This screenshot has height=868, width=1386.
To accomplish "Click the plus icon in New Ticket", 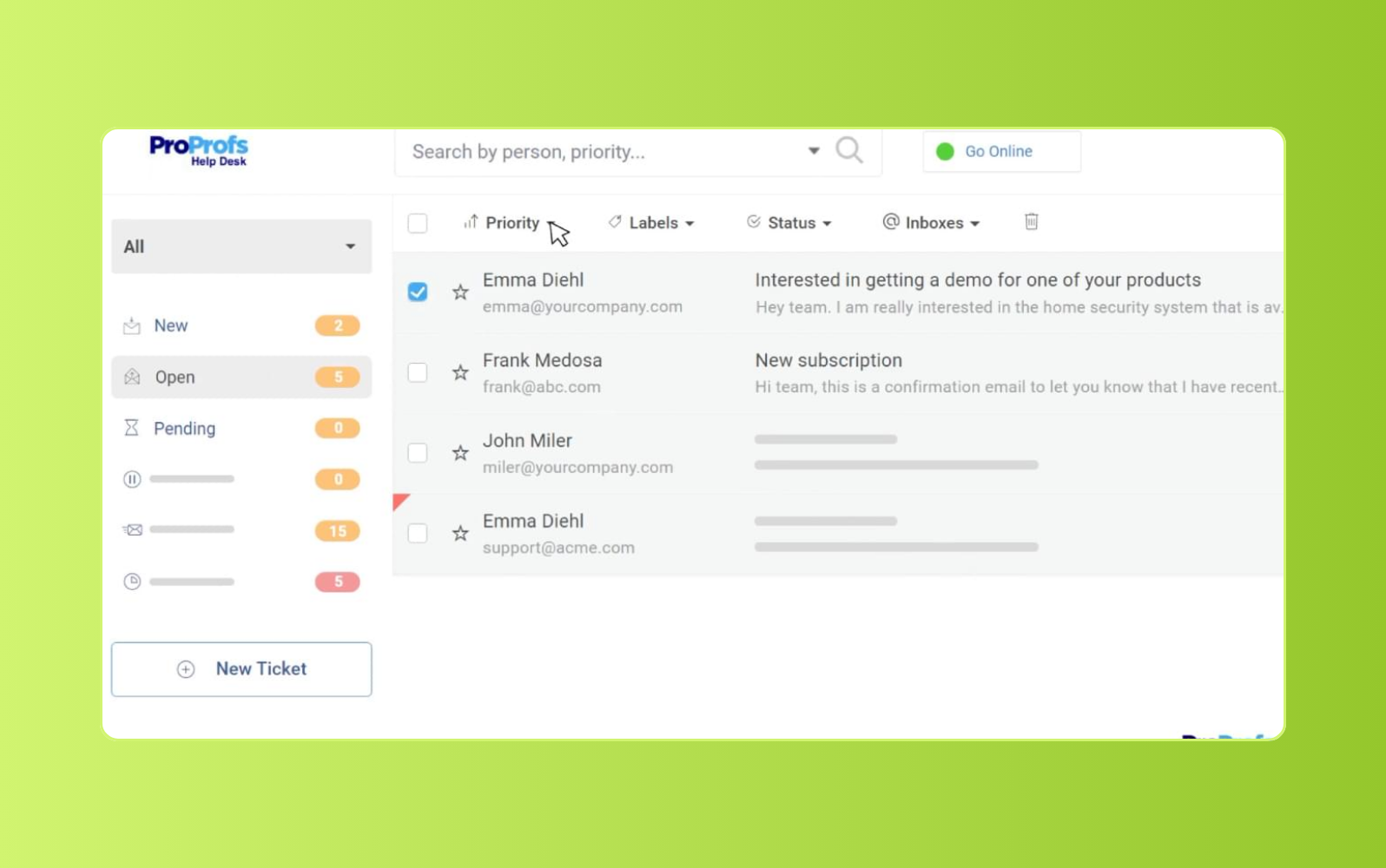I will [x=186, y=669].
